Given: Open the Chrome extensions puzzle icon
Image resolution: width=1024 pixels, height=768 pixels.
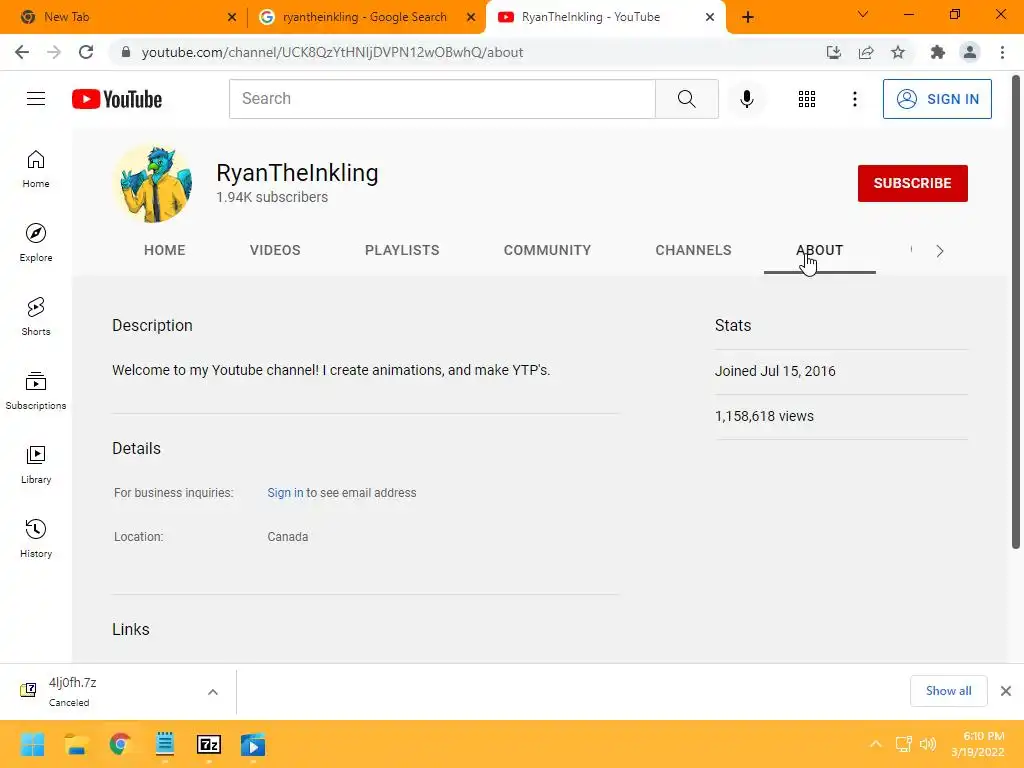Looking at the screenshot, I should pos(938,52).
